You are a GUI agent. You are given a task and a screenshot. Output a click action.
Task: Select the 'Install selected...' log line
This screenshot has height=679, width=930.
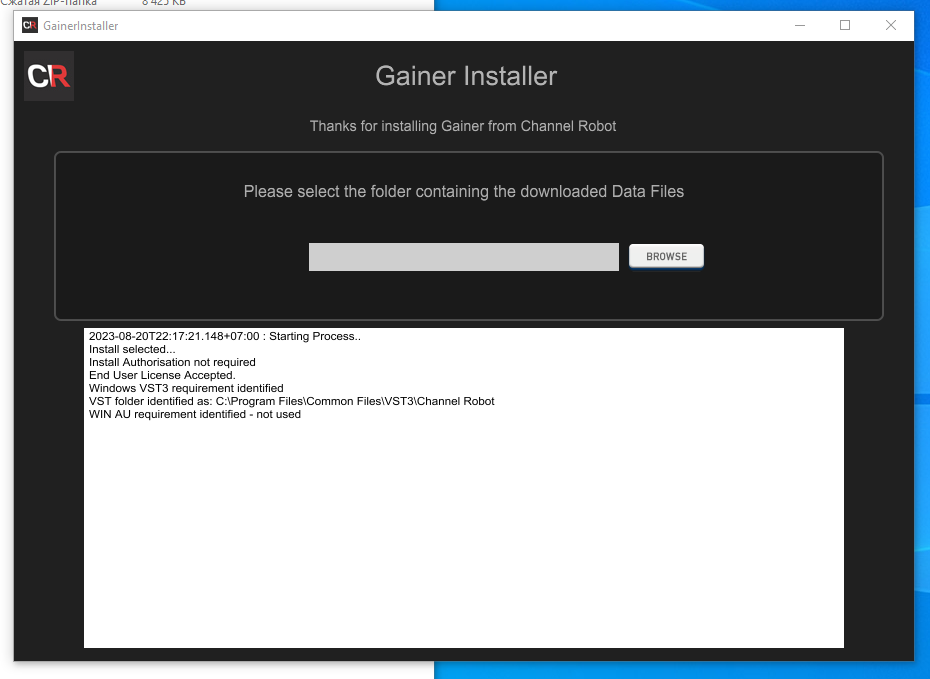point(132,349)
